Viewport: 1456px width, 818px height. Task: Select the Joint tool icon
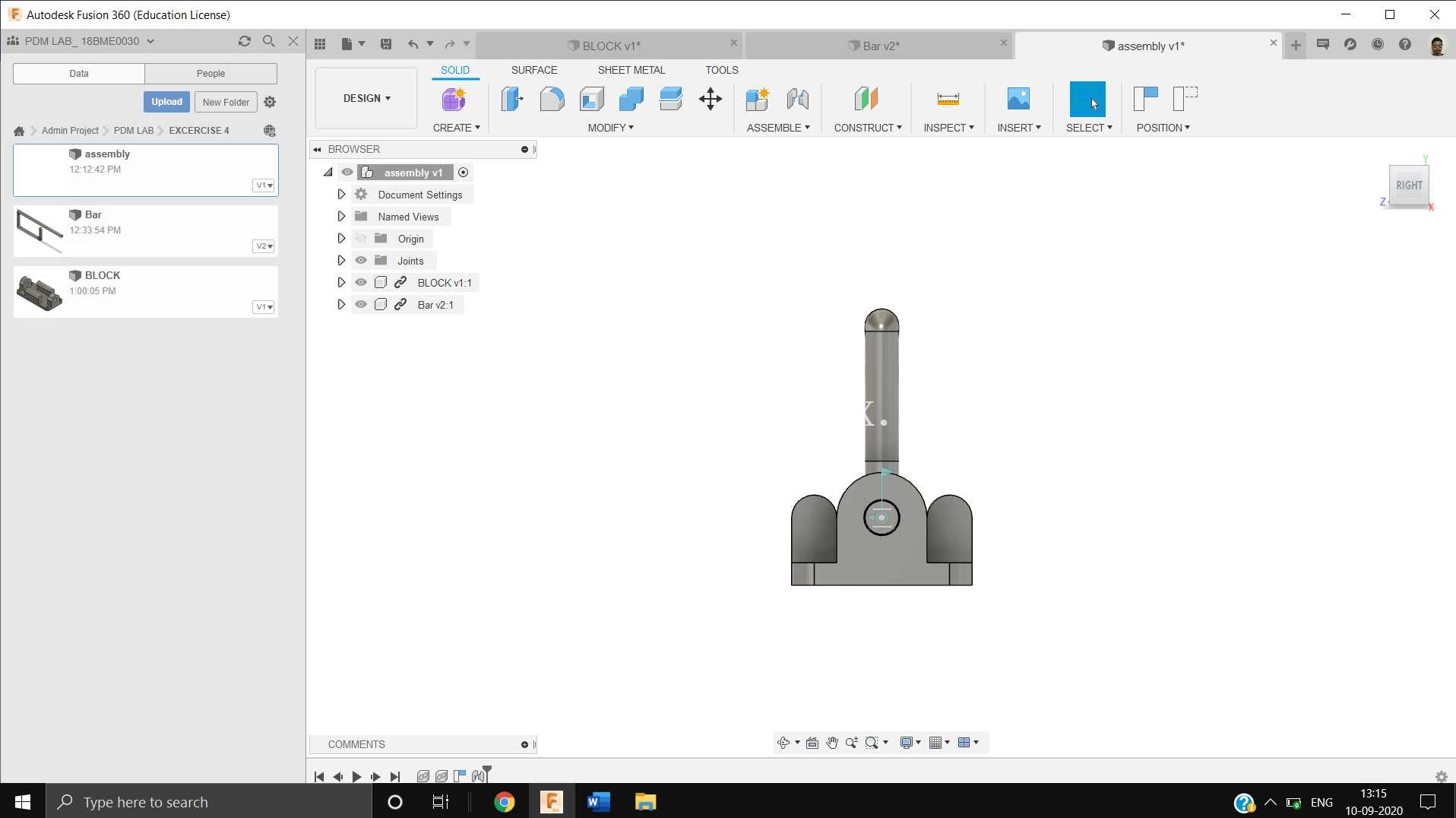[797, 99]
